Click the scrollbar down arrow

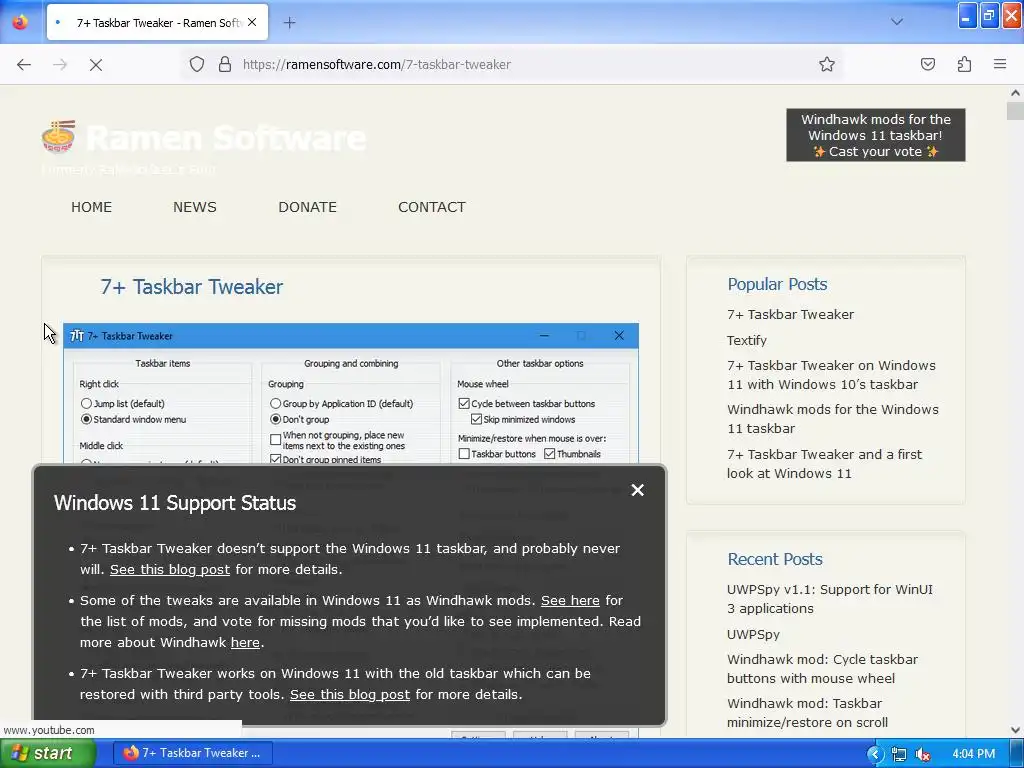pos(1015,730)
